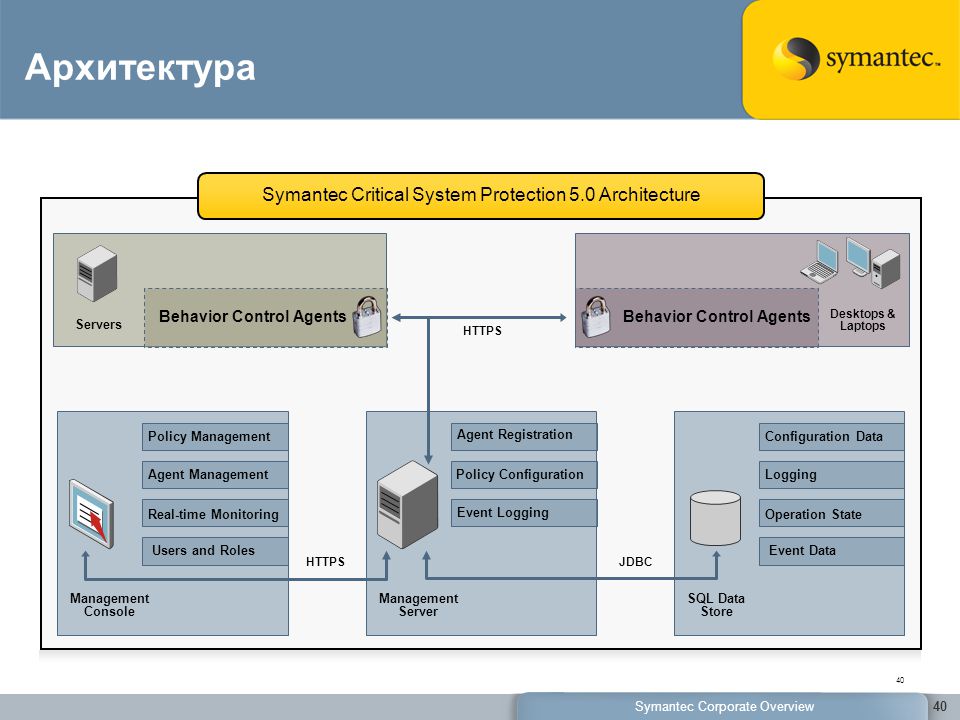This screenshot has height=720, width=960.
Task: Click the Symantec Corporate Overview footer text
Action: 724,707
